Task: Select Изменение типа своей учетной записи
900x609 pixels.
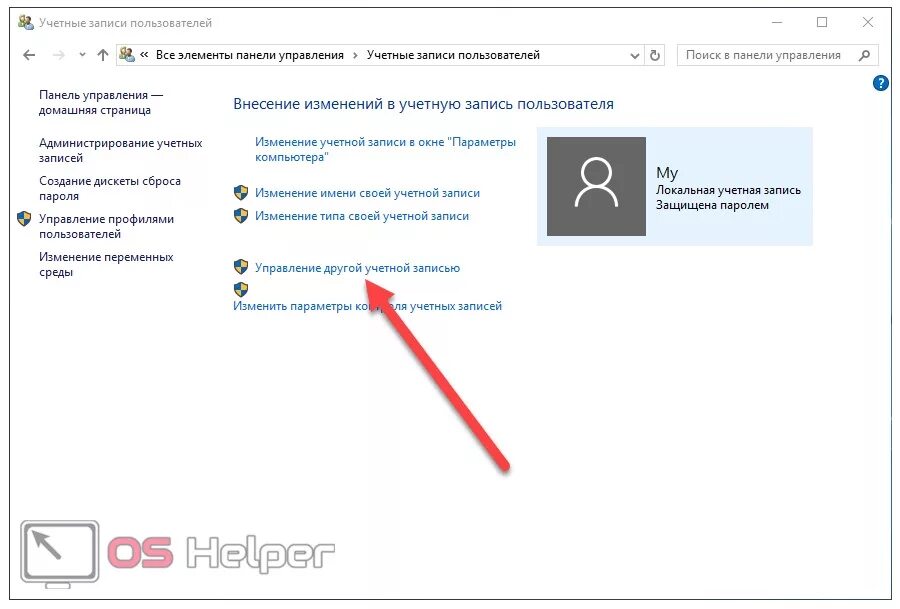Action: 362,216
